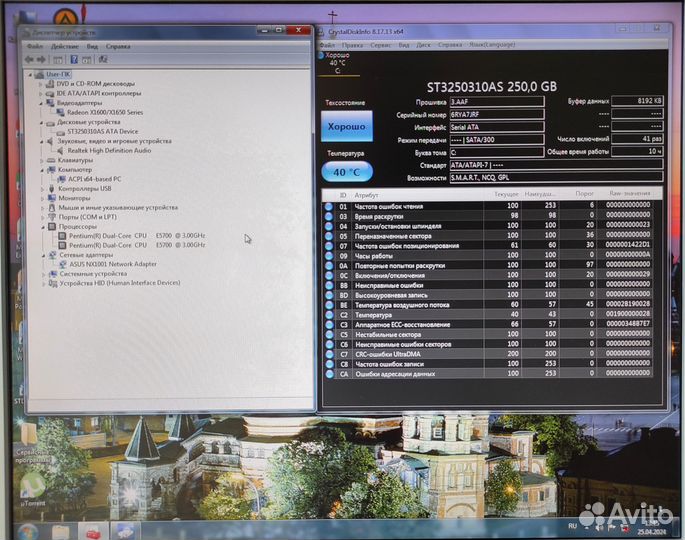The image size is (685, 540).
Task: Collapse the Видеоадаптеры node
Action: pos(42,103)
